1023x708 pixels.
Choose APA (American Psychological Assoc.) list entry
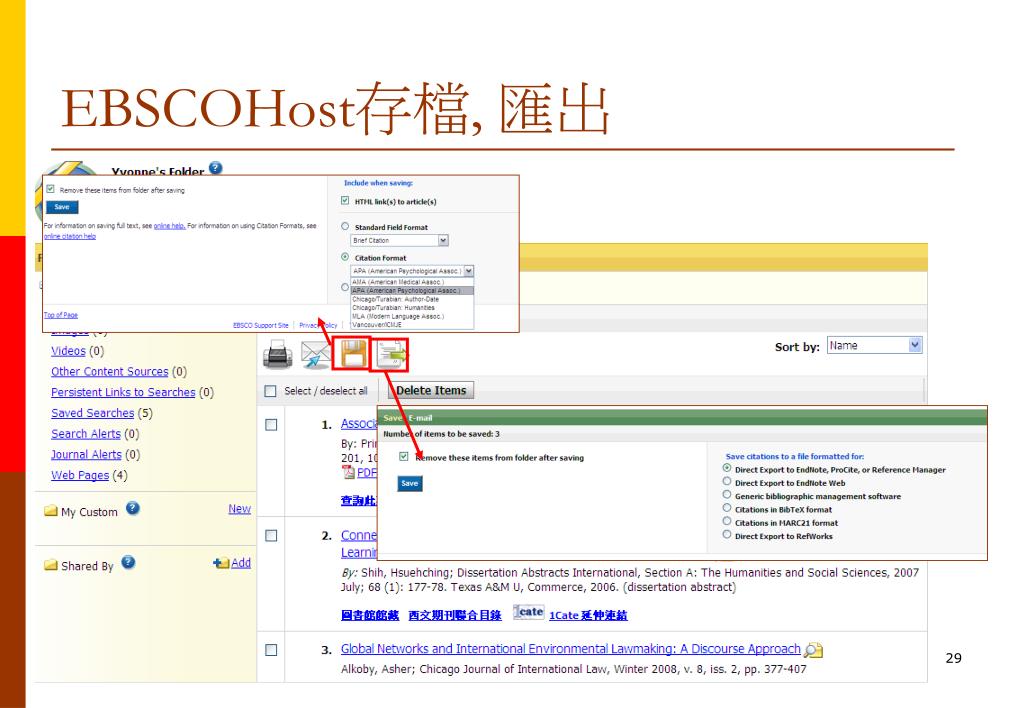point(412,290)
